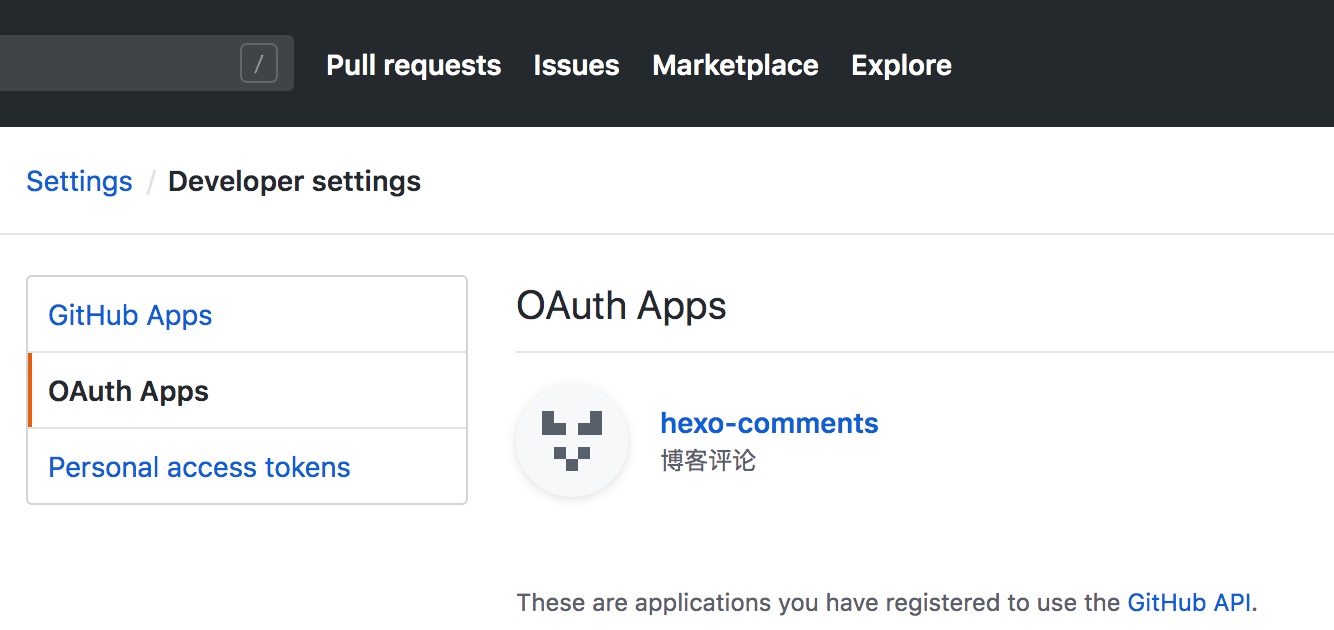Click the orange selected marker beside OAuth Apps
The height and width of the screenshot is (630, 1334).
[30, 390]
